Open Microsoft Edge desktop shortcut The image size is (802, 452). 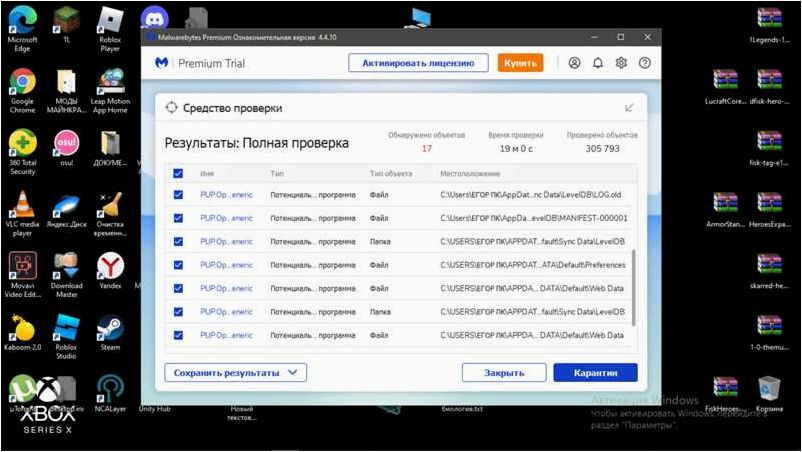click(22, 30)
